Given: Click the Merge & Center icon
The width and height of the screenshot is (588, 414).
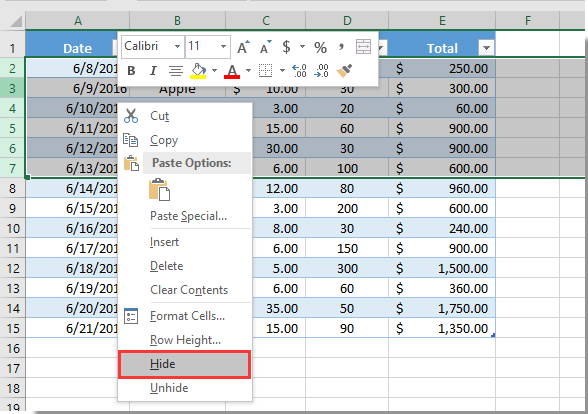Looking at the screenshot, I should pos(363,47).
